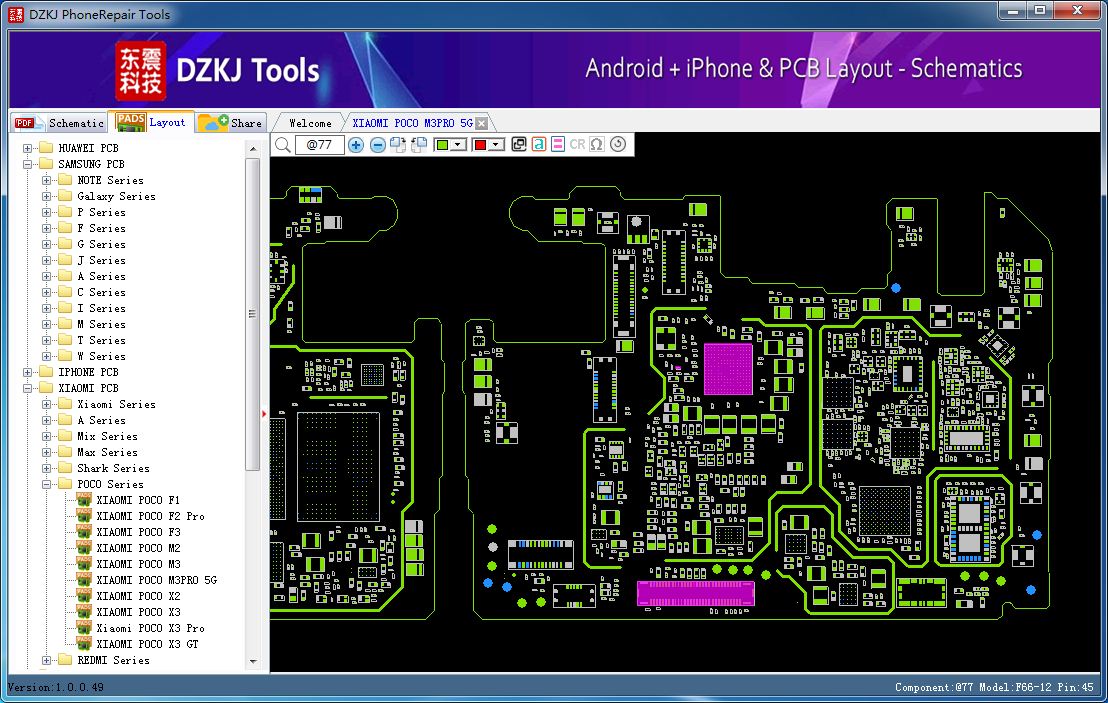Expand the IPHONE PCB tree node
The height and width of the screenshot is (703, 1108).
[x=28, y=372]
